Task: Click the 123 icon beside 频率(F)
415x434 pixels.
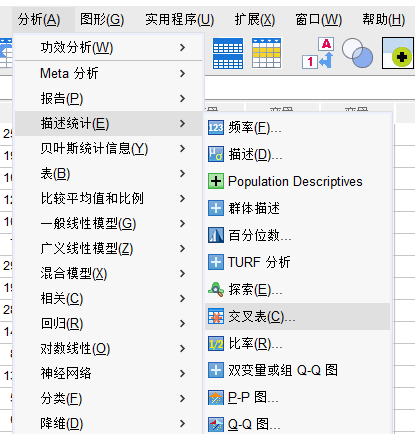Action: [x=216, y=128]
